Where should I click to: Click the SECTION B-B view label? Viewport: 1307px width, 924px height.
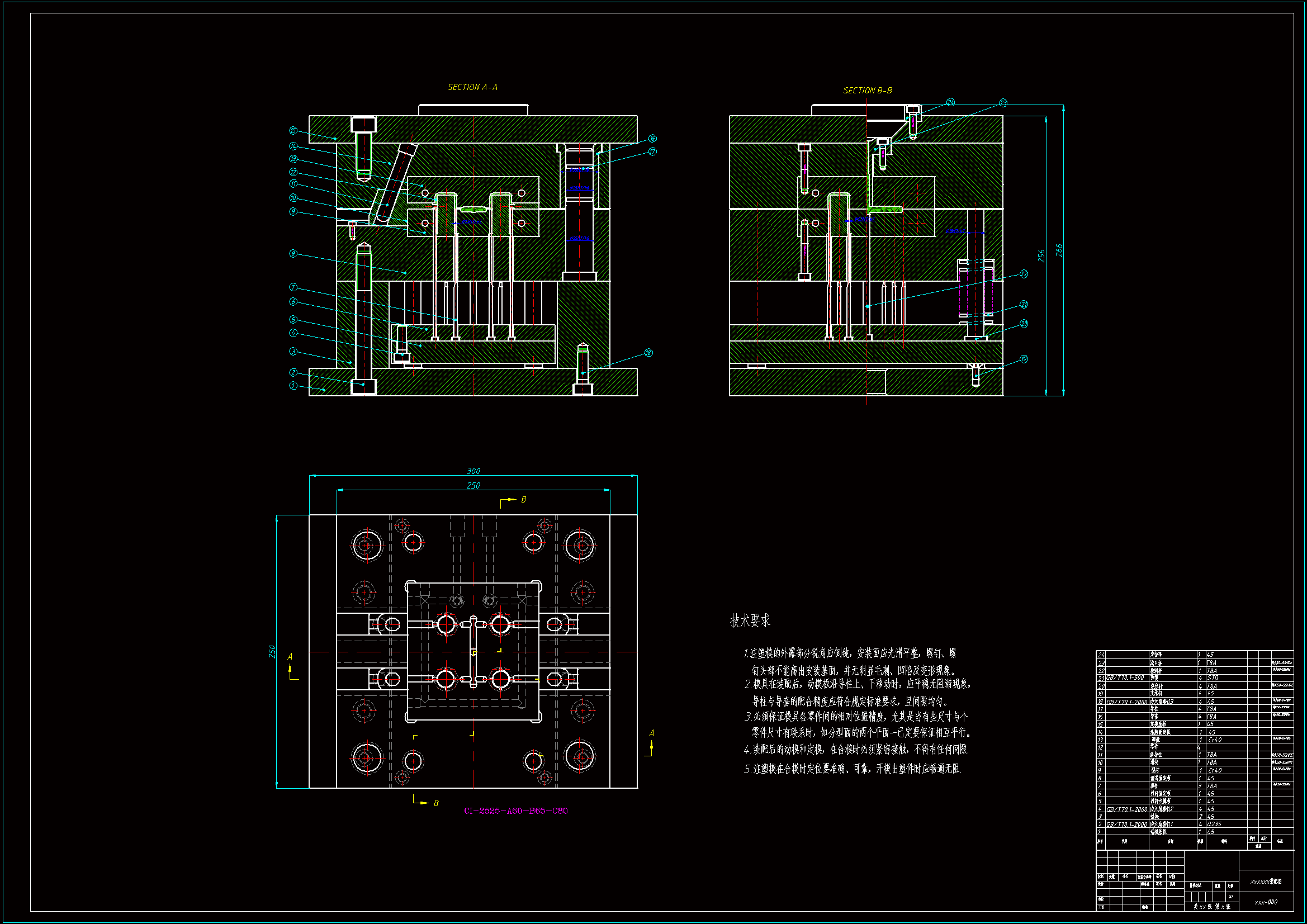tap(868, 91)
